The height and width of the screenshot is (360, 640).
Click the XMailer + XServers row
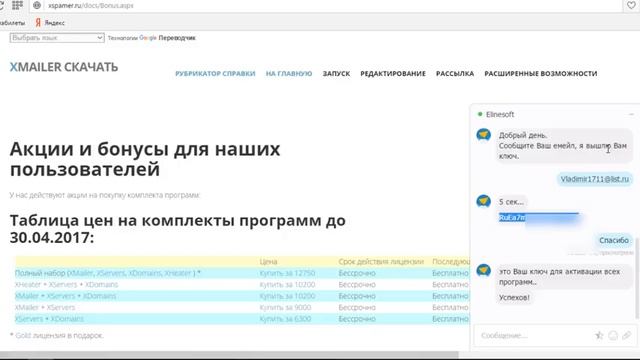click(x=45, y=307)
